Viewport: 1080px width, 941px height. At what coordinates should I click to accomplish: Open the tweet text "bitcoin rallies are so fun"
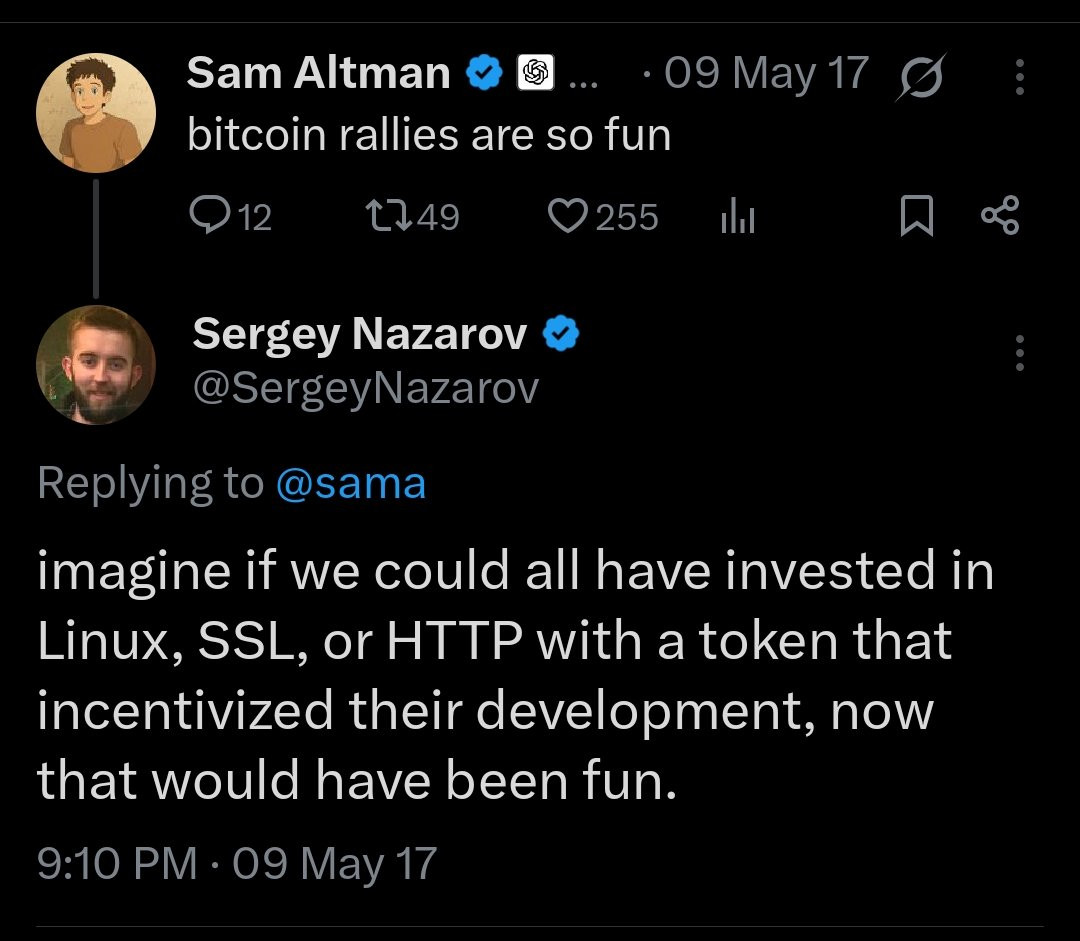[x=429, y=134]
